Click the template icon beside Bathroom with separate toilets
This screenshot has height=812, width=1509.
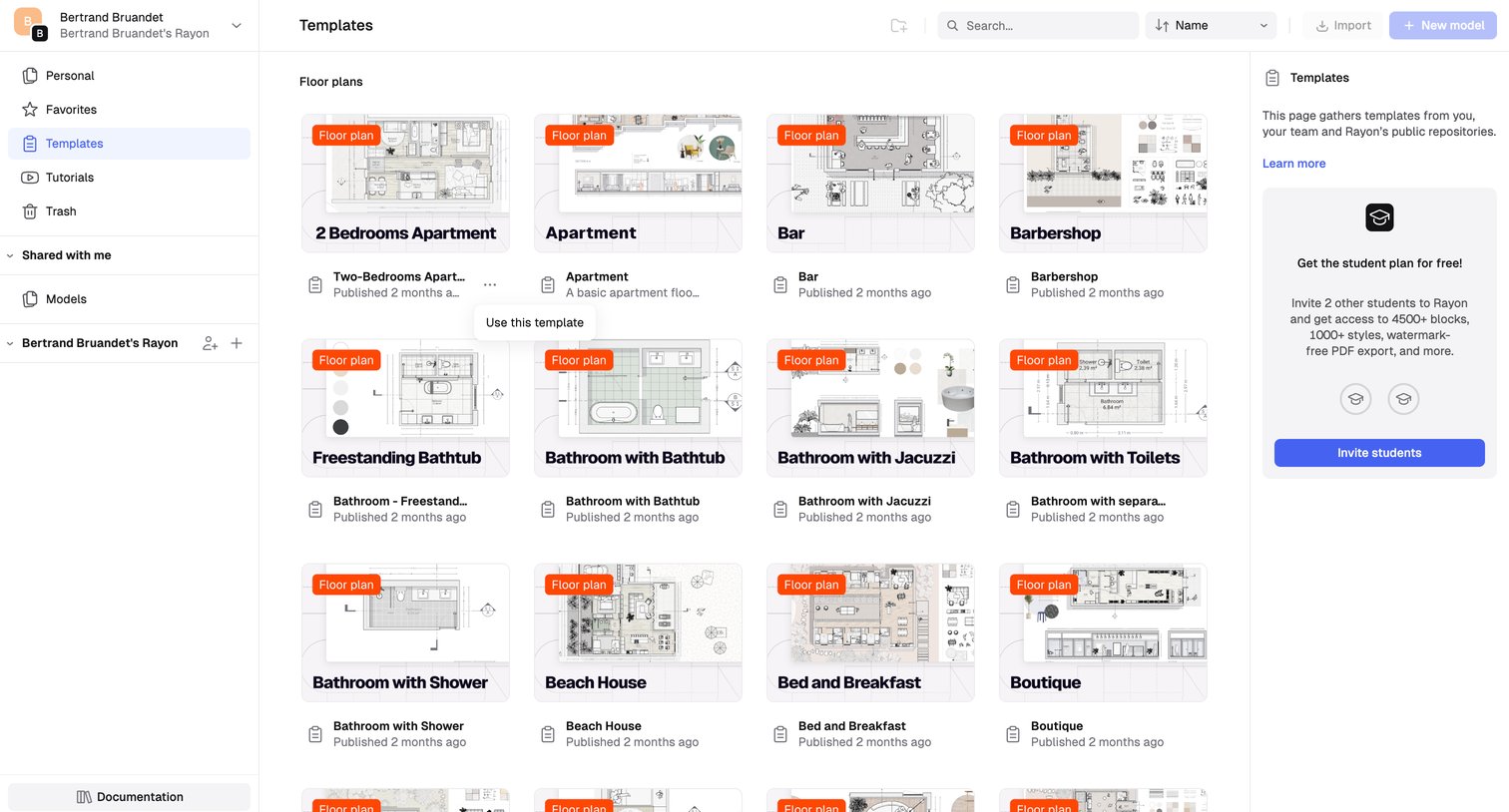pyautogui.click(x=1013, y=510)
